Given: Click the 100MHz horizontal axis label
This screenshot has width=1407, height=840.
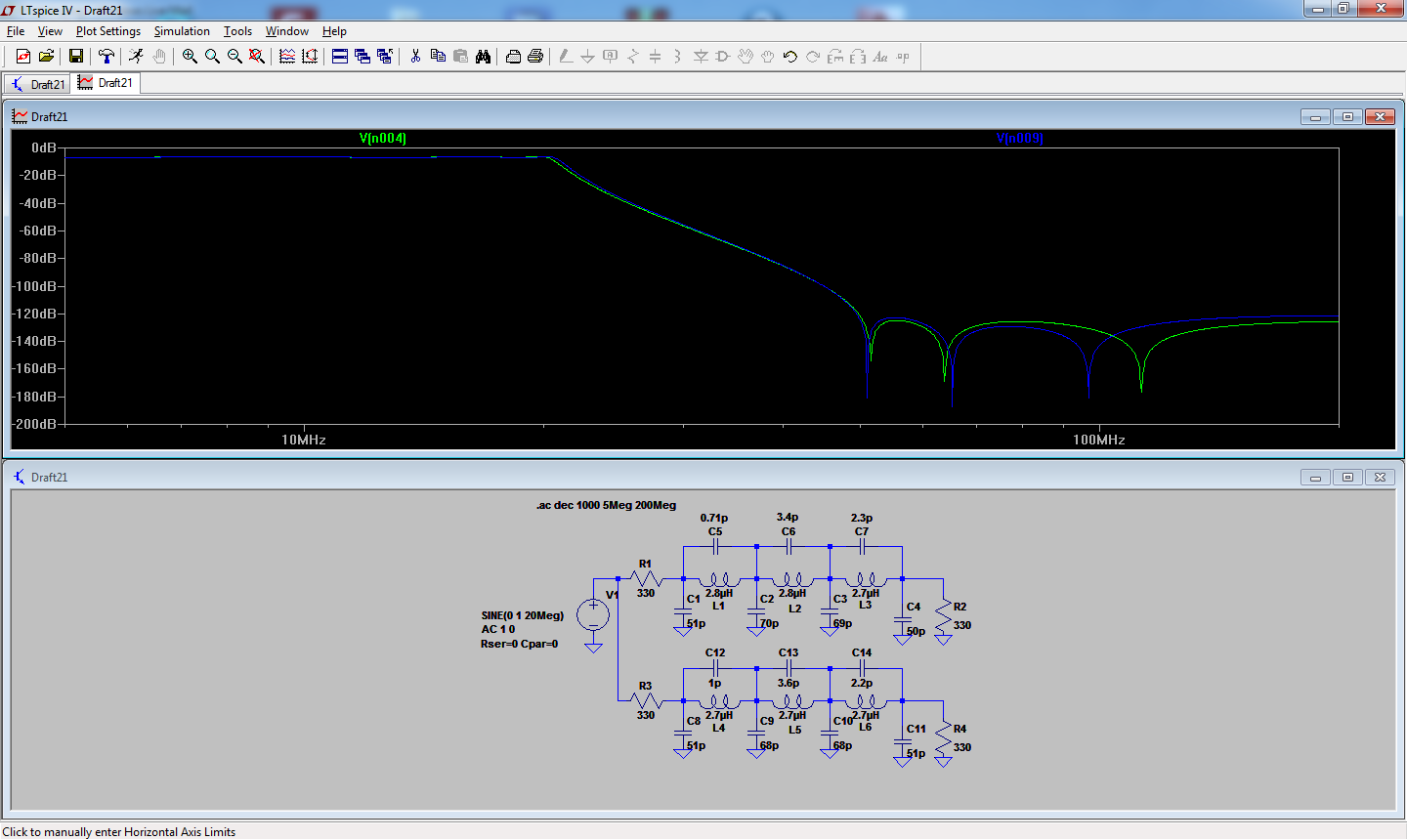Looking at the screenshot, I should click(x=1099, y=440).
